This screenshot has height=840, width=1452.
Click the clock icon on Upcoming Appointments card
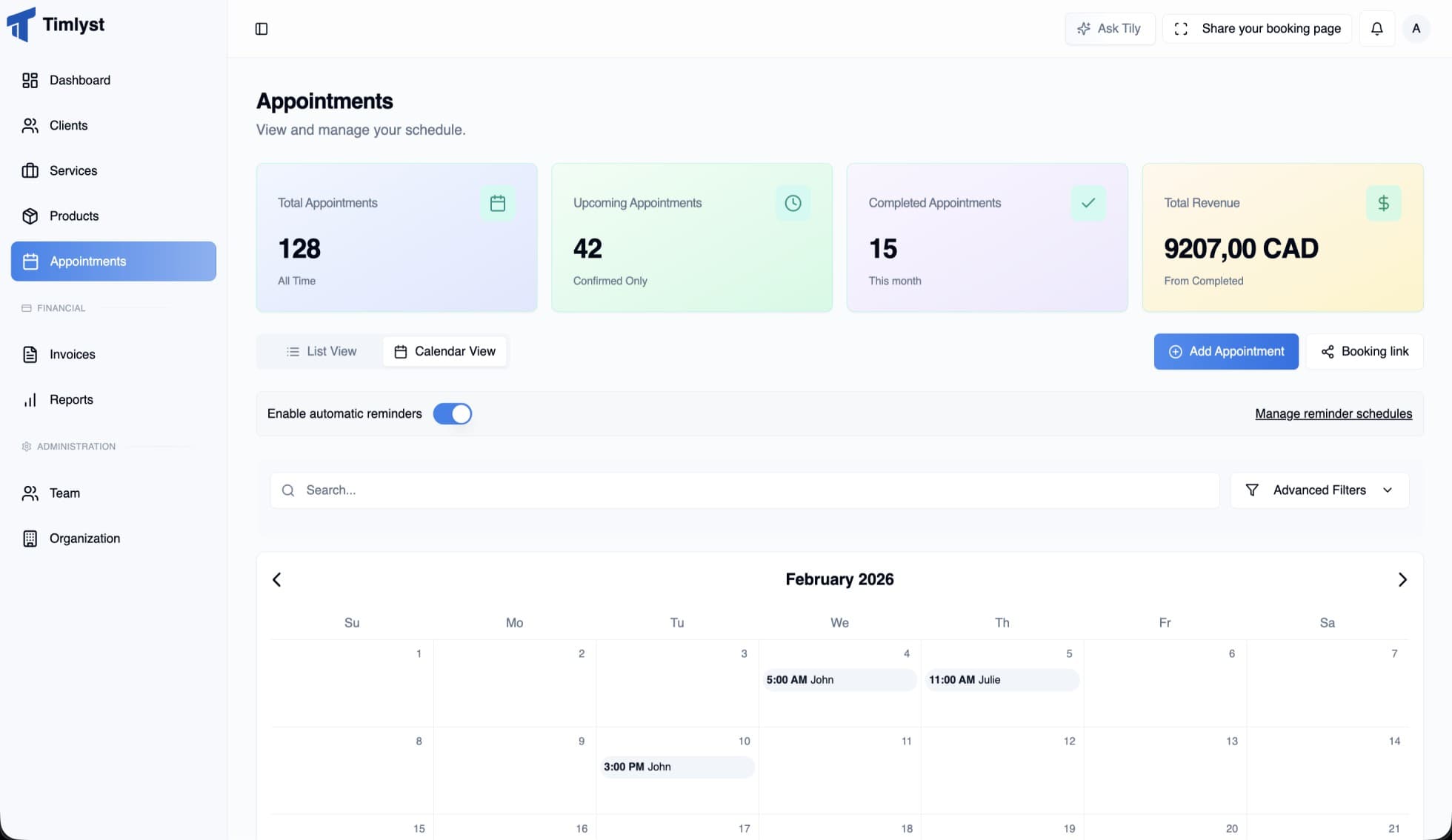click(793, 203)
